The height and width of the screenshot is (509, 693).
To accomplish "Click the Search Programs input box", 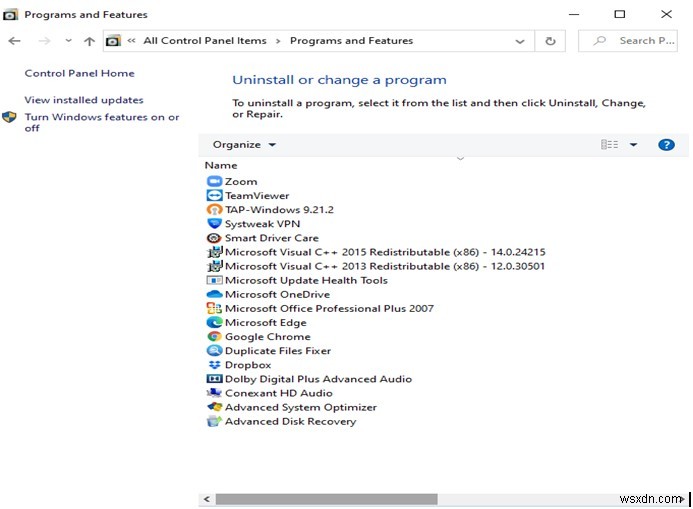I will (628, 41).
